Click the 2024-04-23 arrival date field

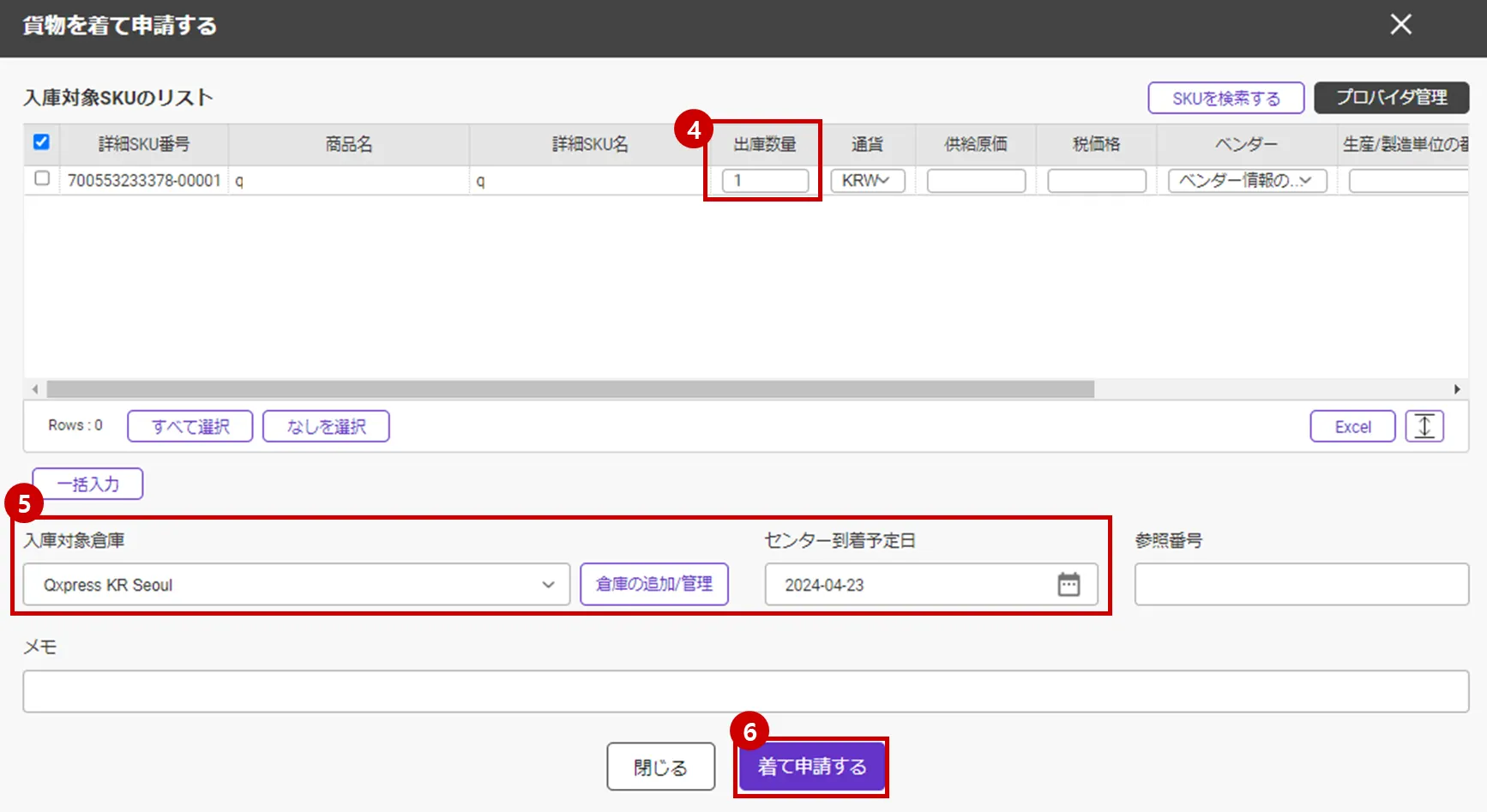[931, 585]
